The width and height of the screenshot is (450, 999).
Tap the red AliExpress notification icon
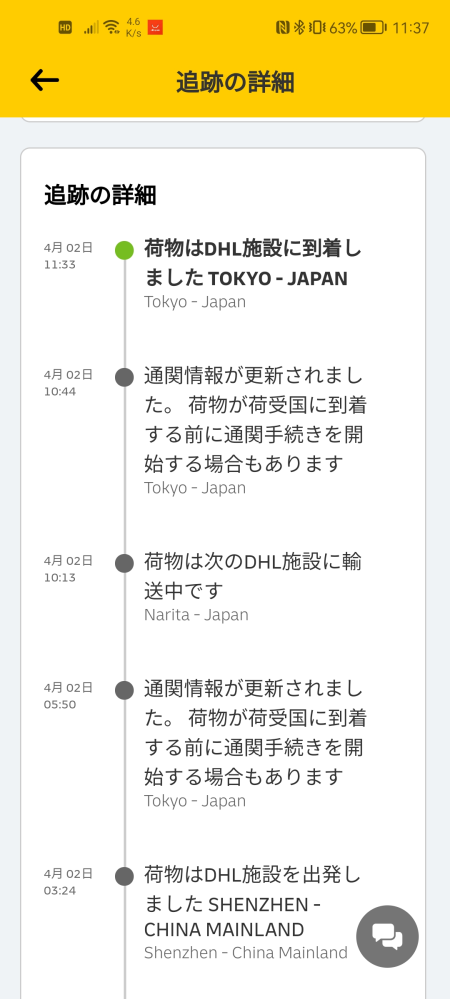[x=155, y=27]
